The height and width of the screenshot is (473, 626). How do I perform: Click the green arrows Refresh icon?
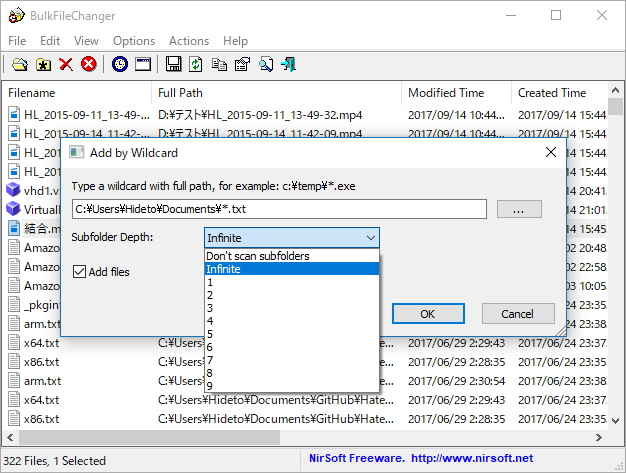point(196,64)
